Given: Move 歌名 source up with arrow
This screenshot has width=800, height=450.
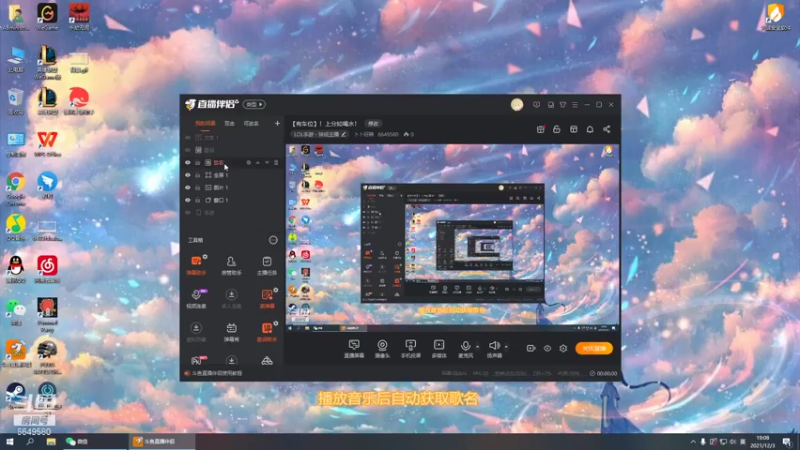Looking at the screenshot, I should (258, 163).
